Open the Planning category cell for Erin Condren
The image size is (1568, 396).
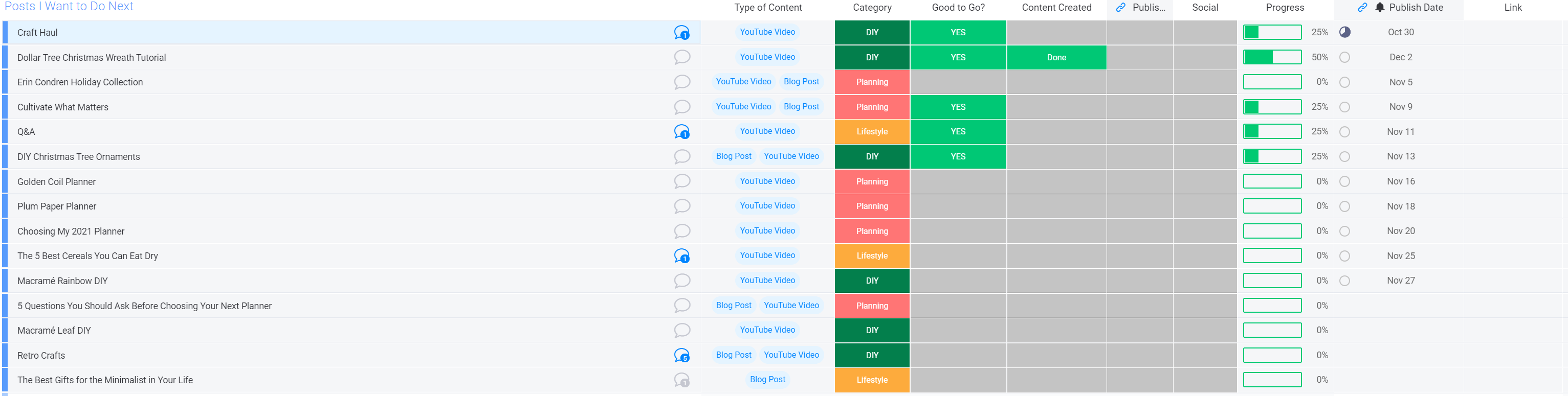coord(872,82)
